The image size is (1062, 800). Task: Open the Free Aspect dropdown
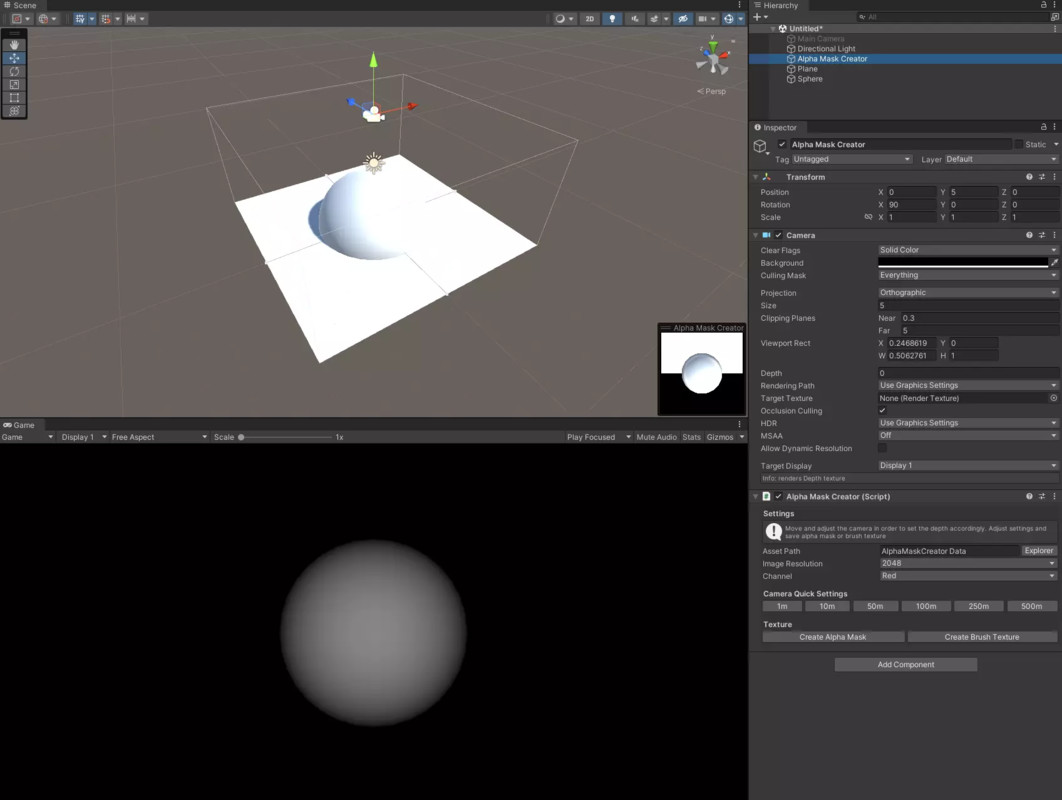[159, 437]
